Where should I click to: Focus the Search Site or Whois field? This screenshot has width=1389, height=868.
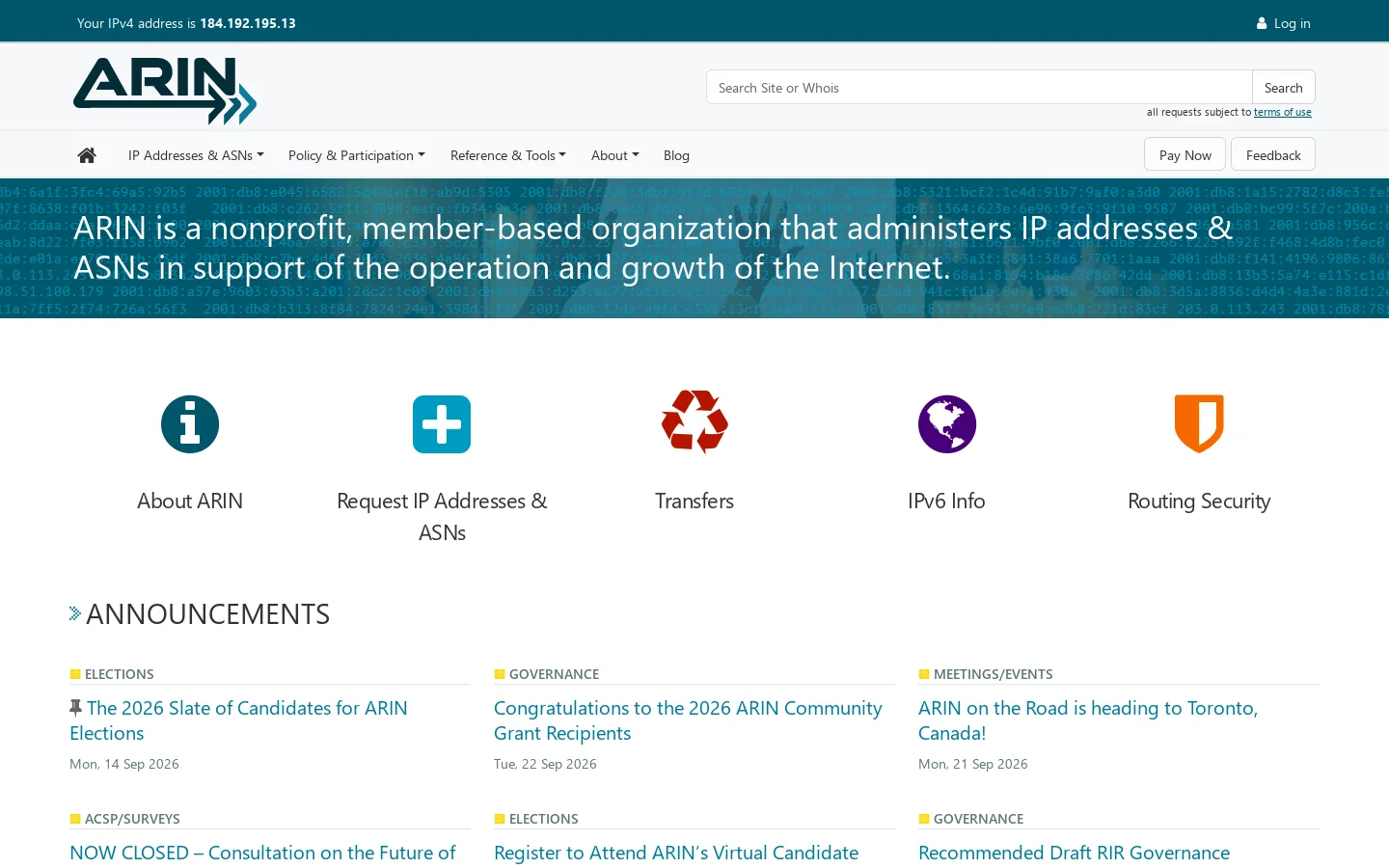979,87
